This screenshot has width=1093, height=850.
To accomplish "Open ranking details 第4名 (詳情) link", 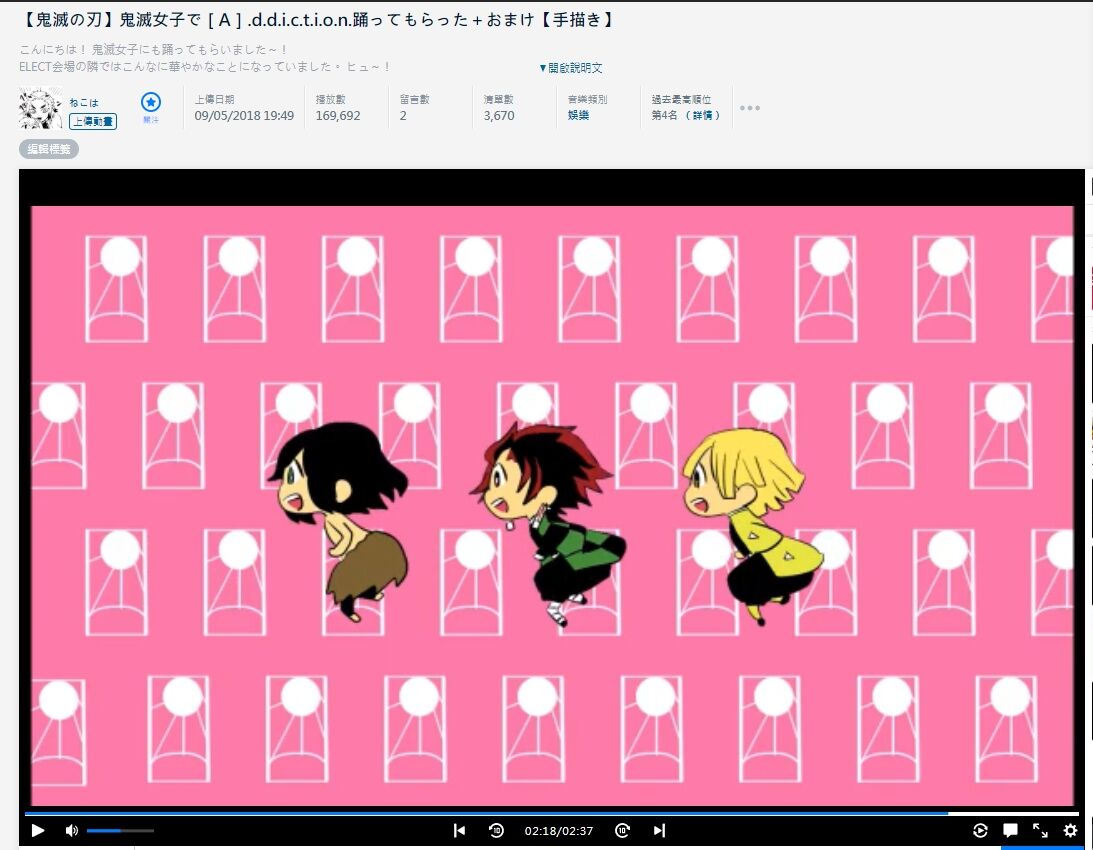I will tap(686, 116).
